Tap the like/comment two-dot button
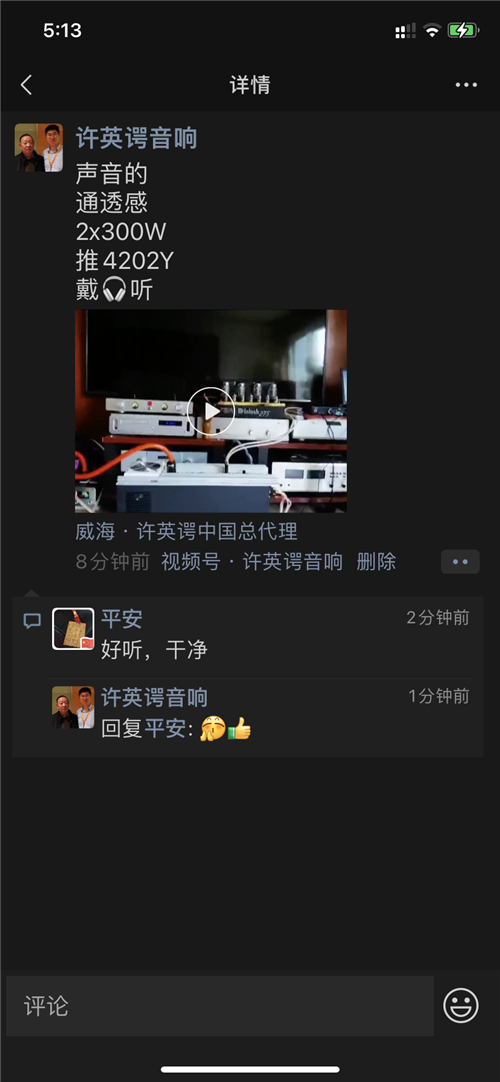Screen dimensions: 500x1082 coord(460,562)
